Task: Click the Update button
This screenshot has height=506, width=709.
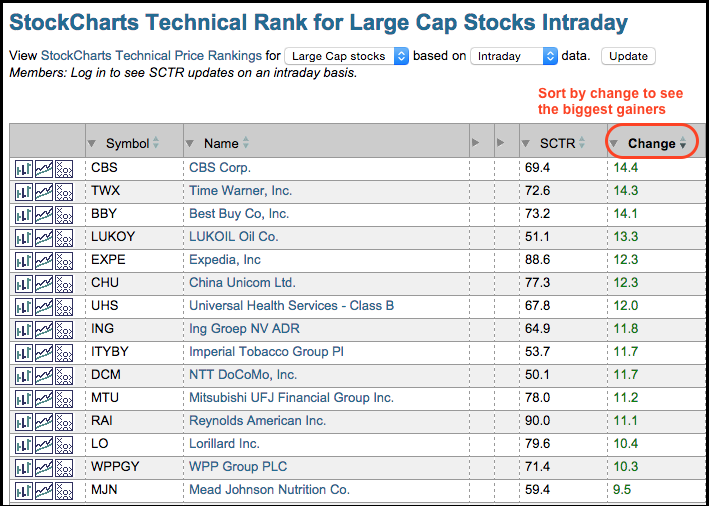Action: point(628,56)
